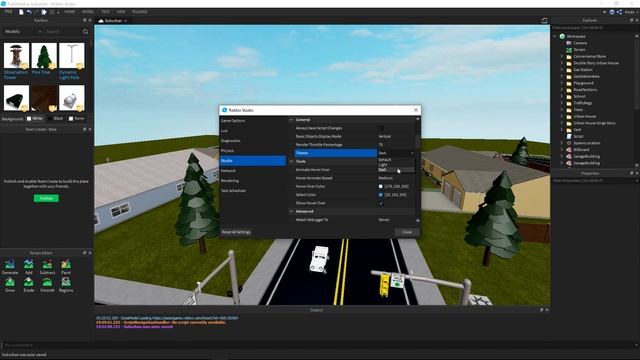Collapse the Workspace tree node
640x360 pixels.
tap(556, 36)
